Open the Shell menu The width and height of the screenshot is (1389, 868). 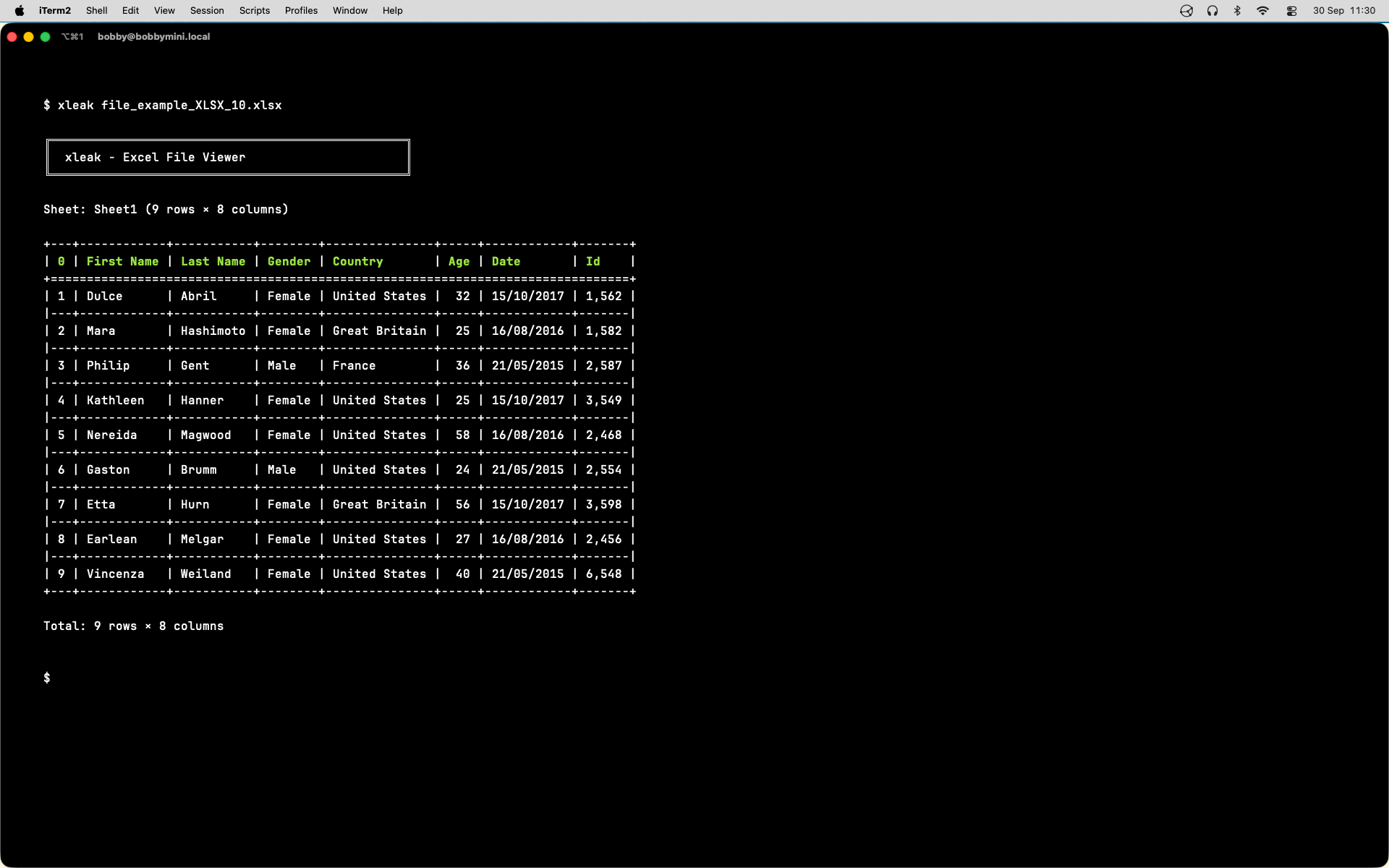tap(97, 11)
